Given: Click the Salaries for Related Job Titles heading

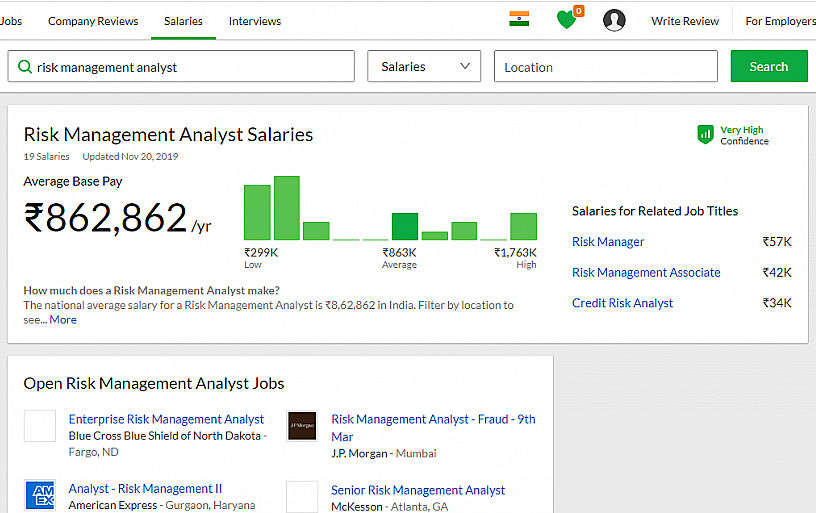Looking at the screenshot, I should [655, 211].
